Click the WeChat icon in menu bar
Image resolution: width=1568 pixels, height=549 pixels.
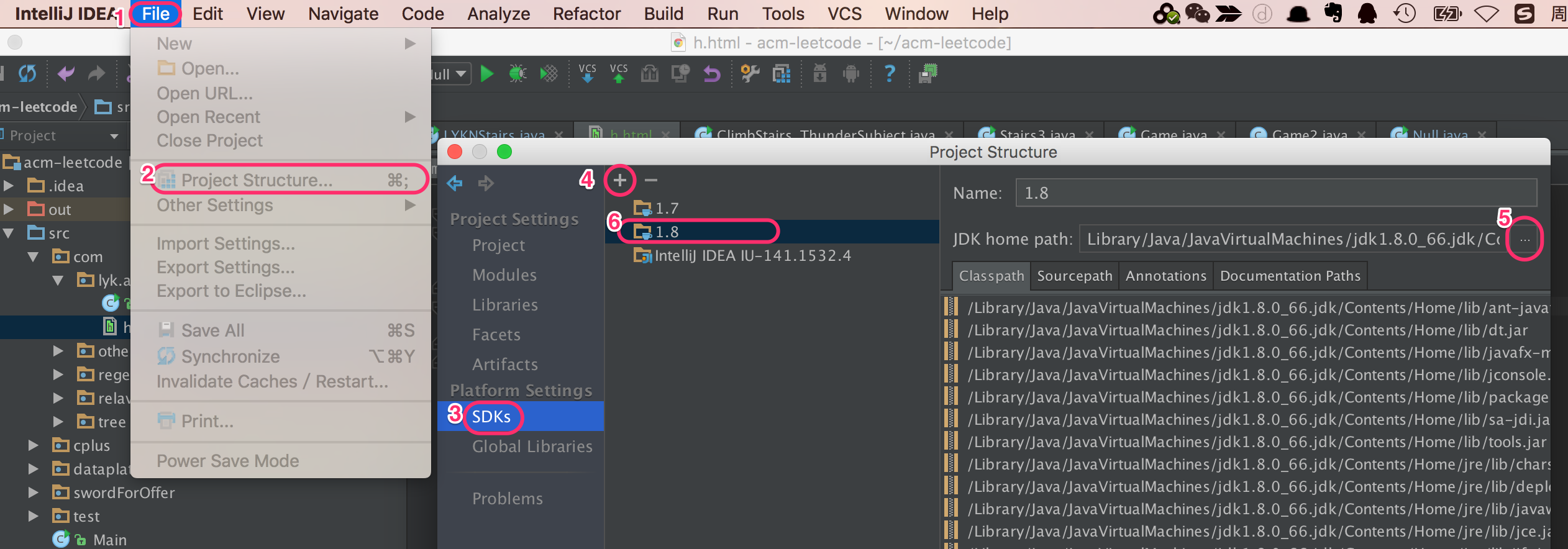(1197, 13)
